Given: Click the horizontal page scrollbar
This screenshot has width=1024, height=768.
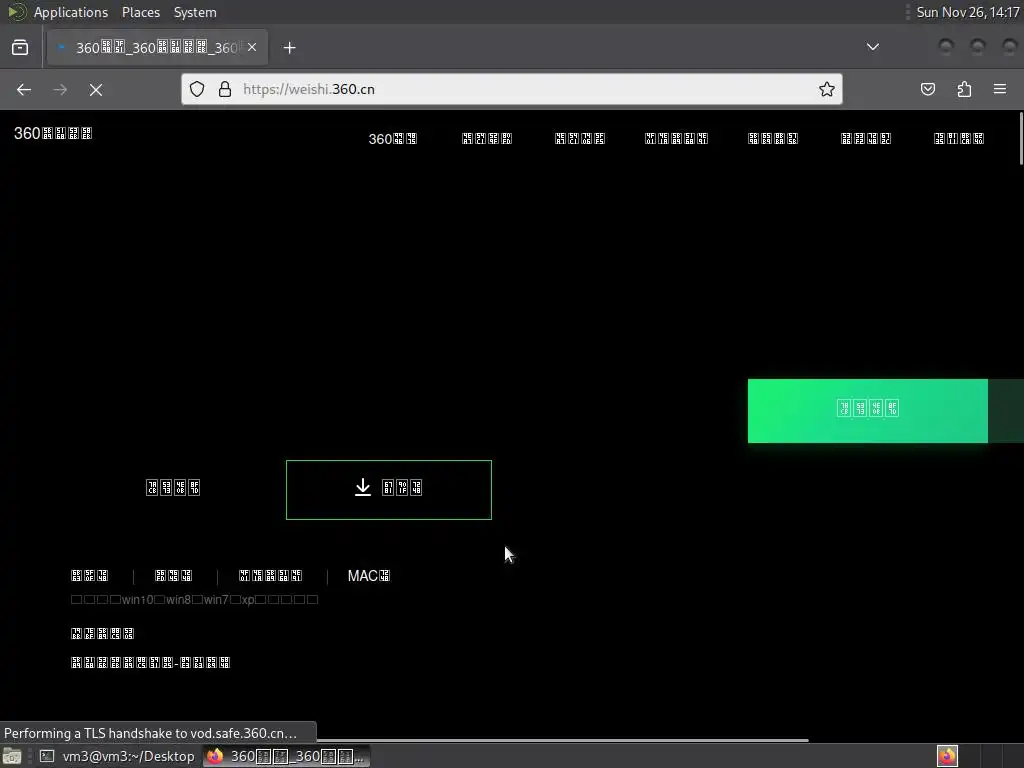Looking at the screenshot, I should click(x=562, y=740).
